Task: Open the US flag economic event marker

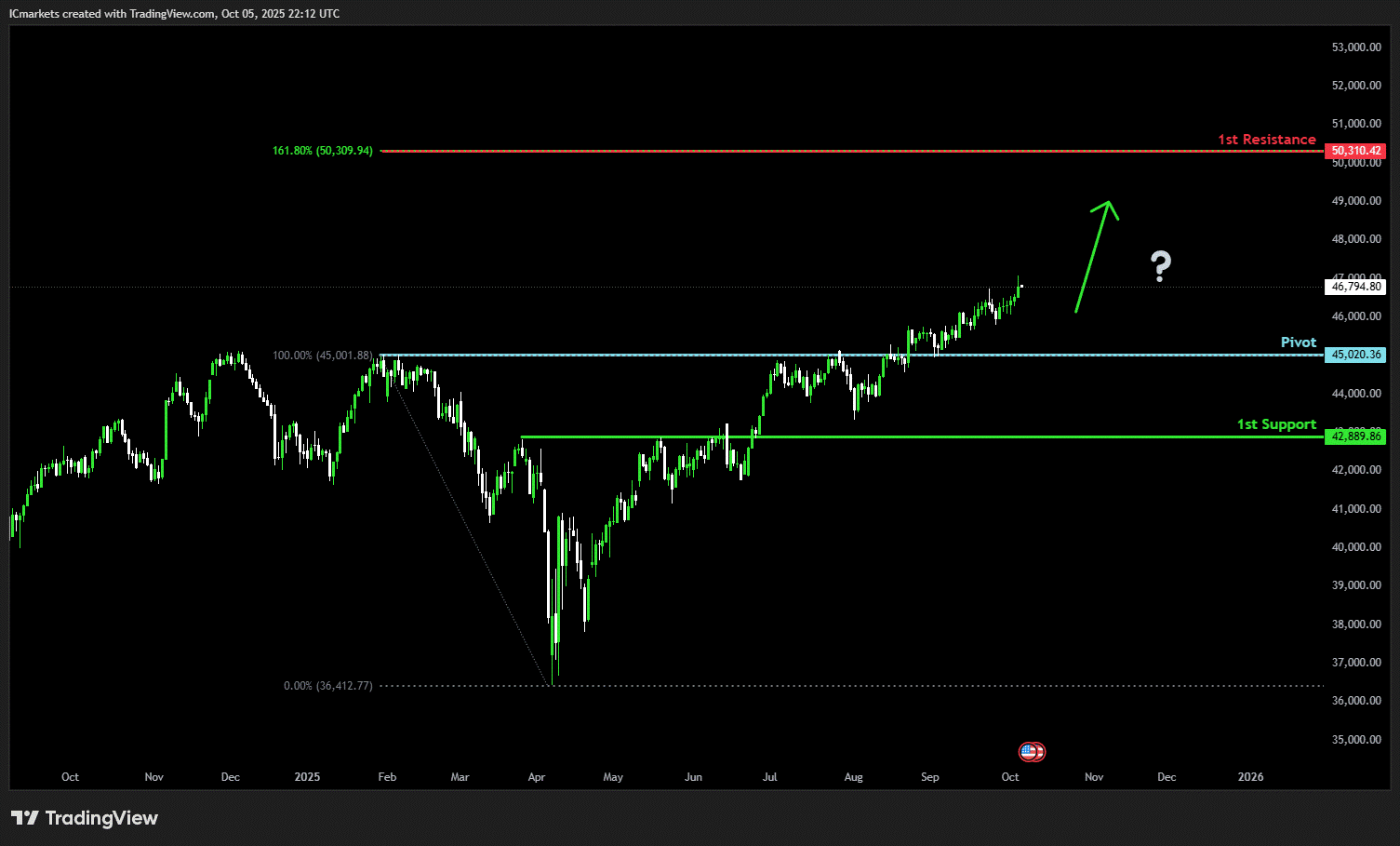Action: [x=1029, y=751]
